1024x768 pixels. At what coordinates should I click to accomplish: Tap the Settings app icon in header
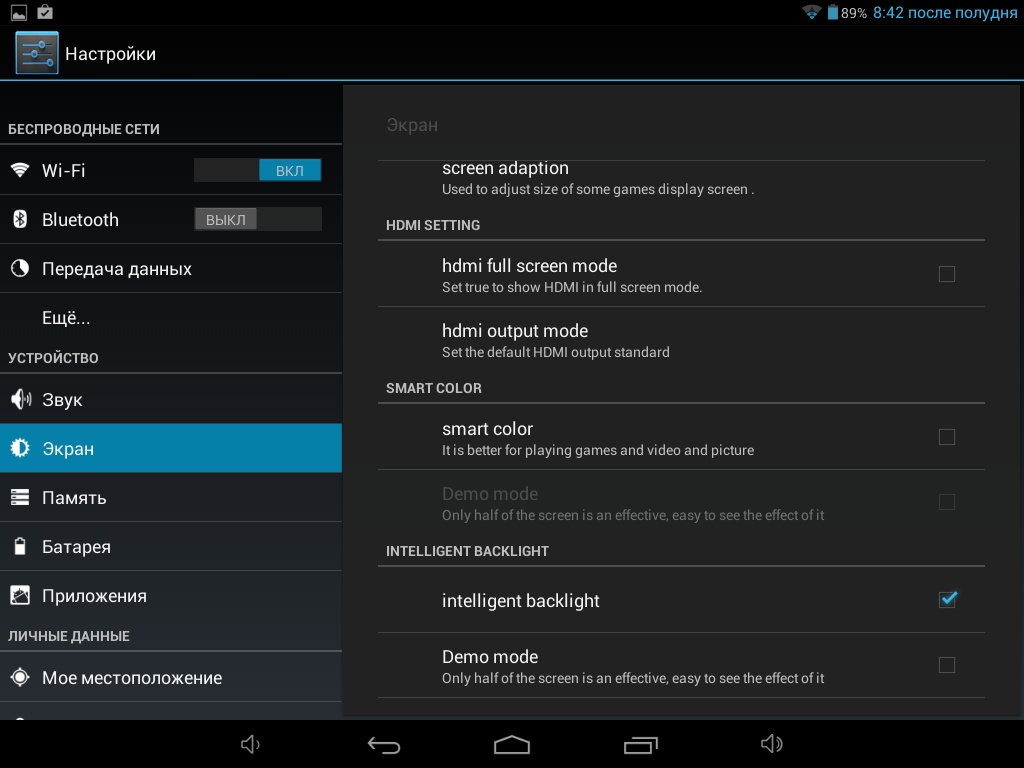pyautogui.click(x=37, y=53)
